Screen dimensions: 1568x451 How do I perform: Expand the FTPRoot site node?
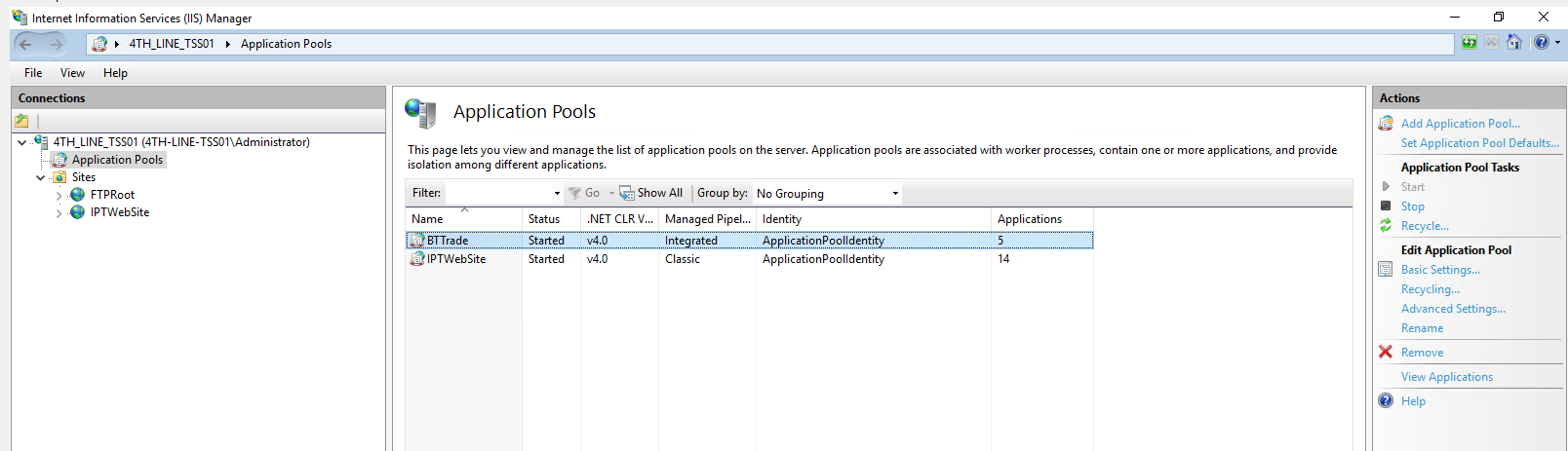click(x=59, y=196)
